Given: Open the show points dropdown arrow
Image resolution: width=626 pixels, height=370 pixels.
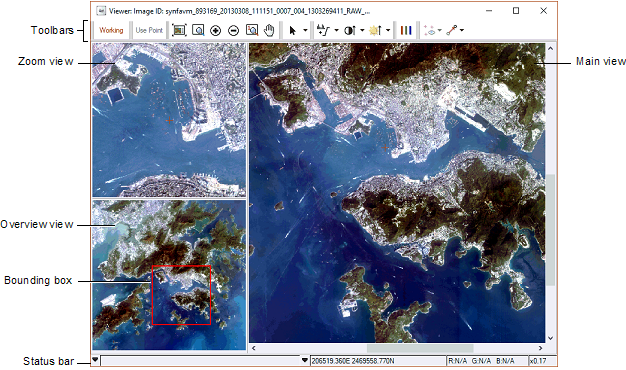Looking at the screenshot, I should [440, 30].
